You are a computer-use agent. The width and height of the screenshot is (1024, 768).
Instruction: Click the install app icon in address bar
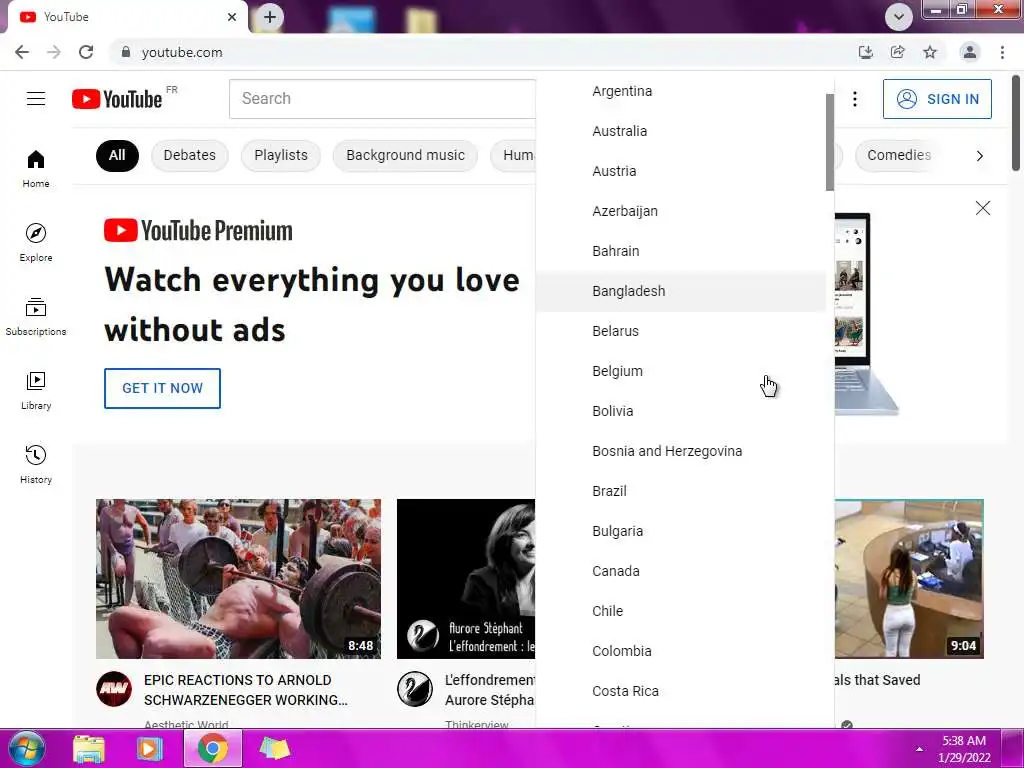coord(865,52)
